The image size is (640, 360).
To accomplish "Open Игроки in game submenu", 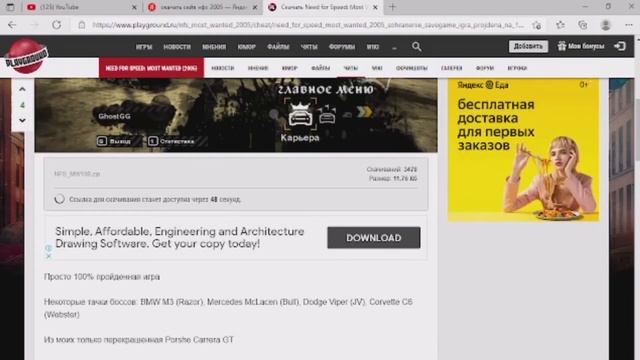I will pyautogui.click(x=517, y=68).
